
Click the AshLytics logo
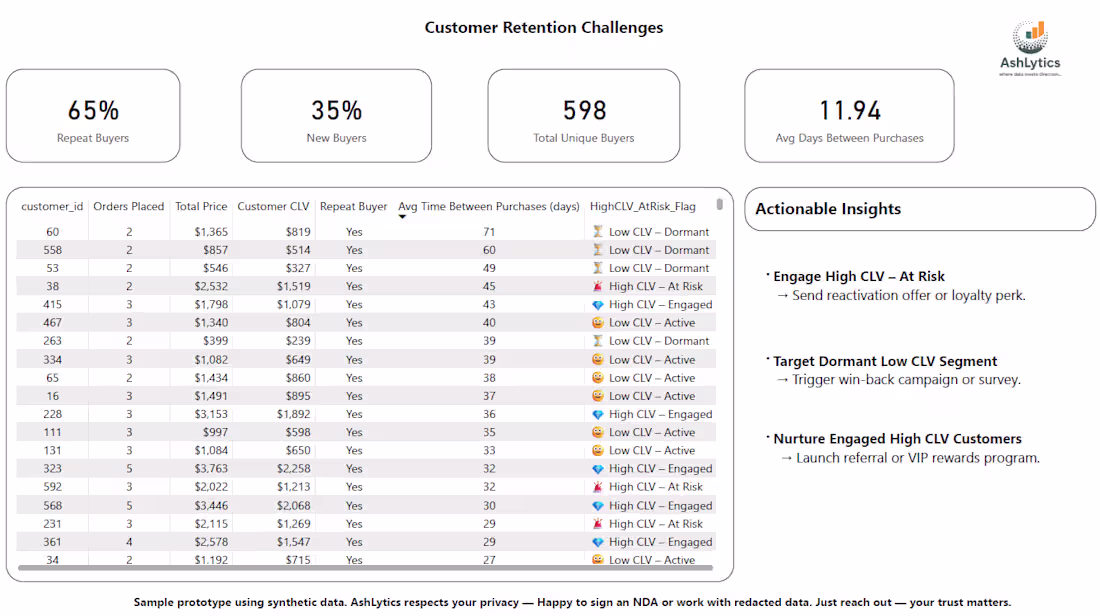point(1029,39)
